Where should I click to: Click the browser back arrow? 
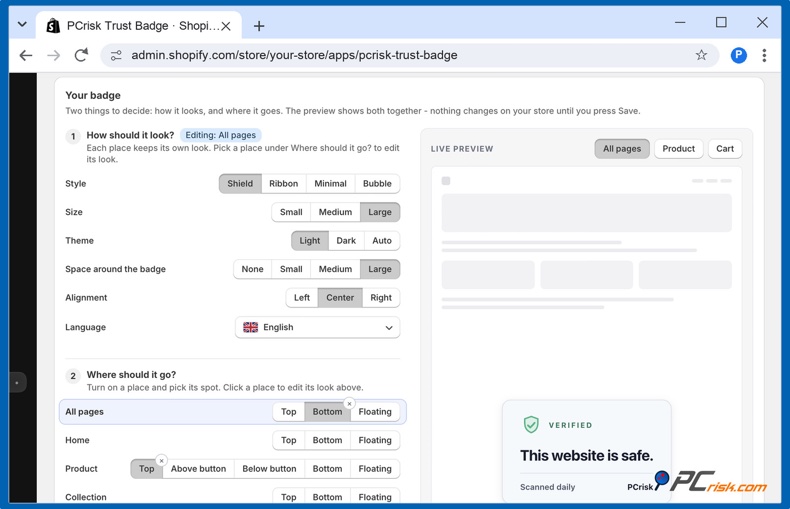(x=26, y=55)
